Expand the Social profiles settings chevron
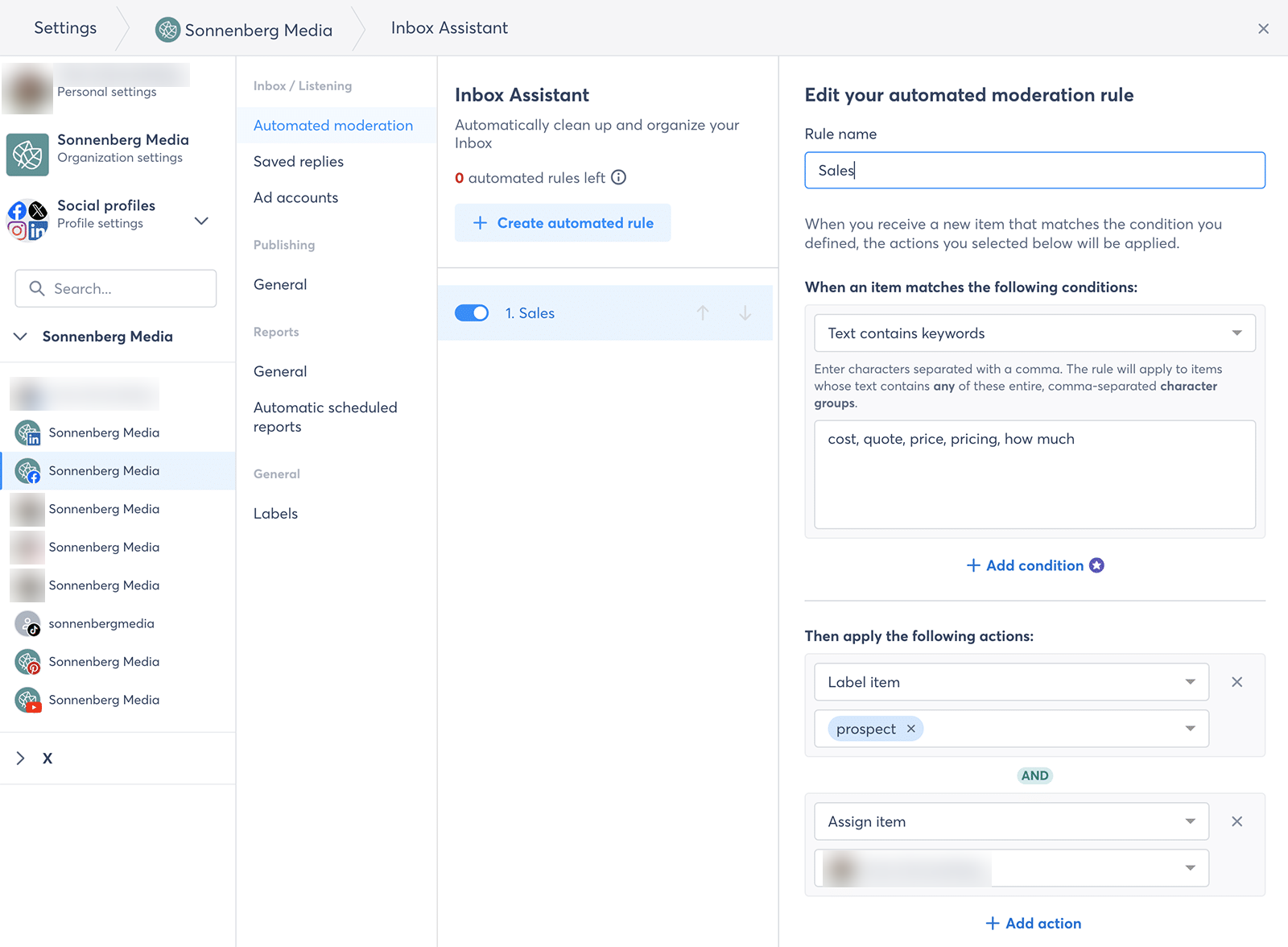This screenshot has width=1288, height=947. 201,221
